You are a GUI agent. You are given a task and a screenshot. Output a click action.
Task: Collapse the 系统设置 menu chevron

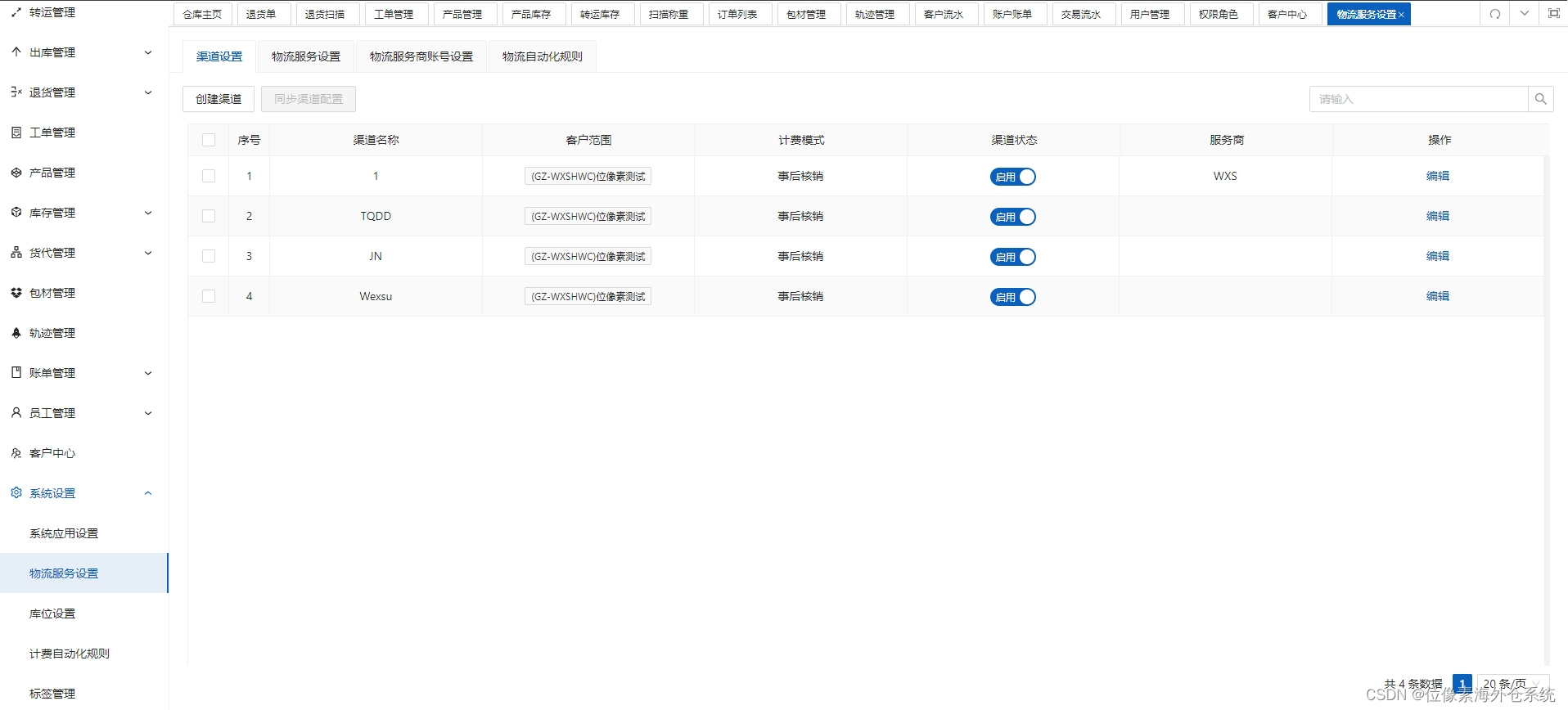pyautogui.click(x=148, y=493)
